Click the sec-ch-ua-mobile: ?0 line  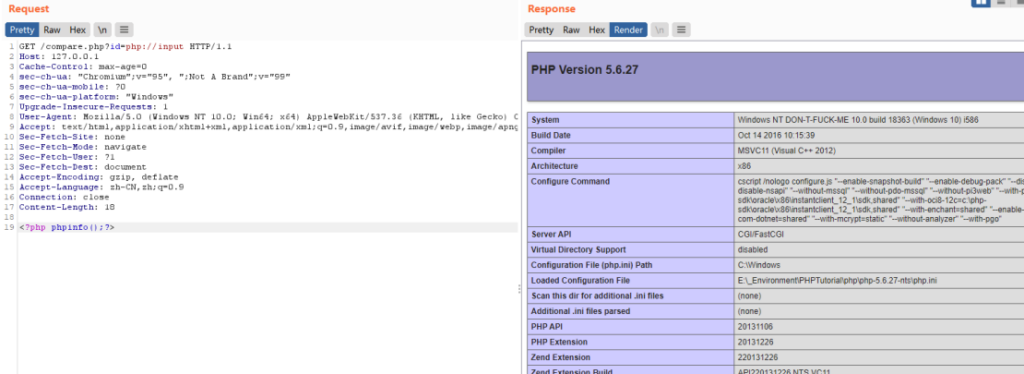click(x=72, y=87)
